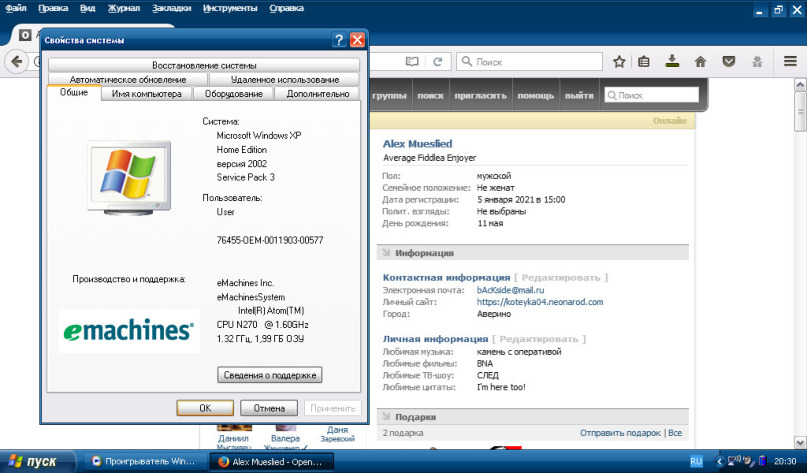The width and height of the screenshot is (807, 473).
Task: Click the Firefox back arrow button
Action: (x=16, y=62)
